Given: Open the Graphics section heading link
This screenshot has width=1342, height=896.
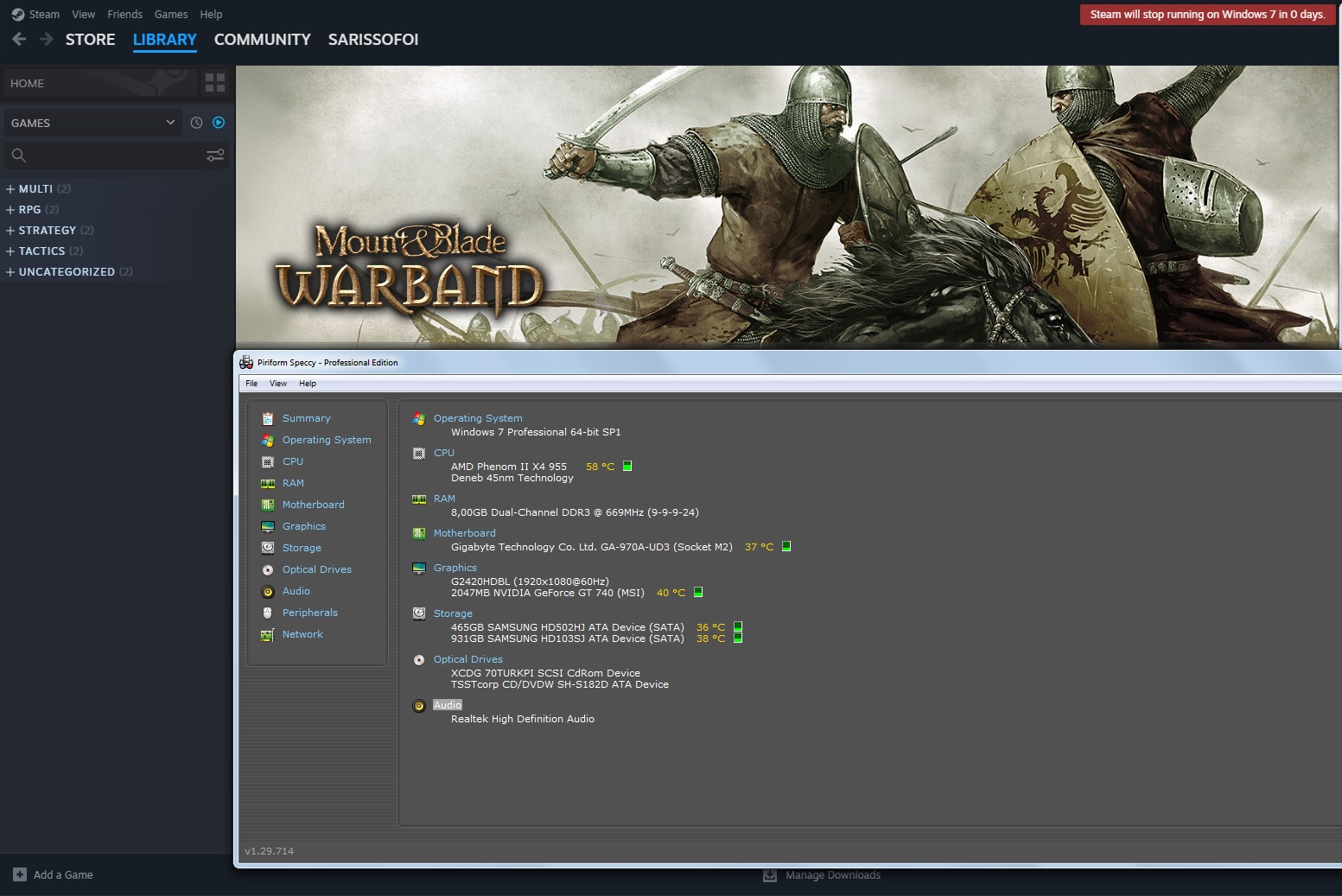Looking at the screenshot, I should tap(455, 568).
